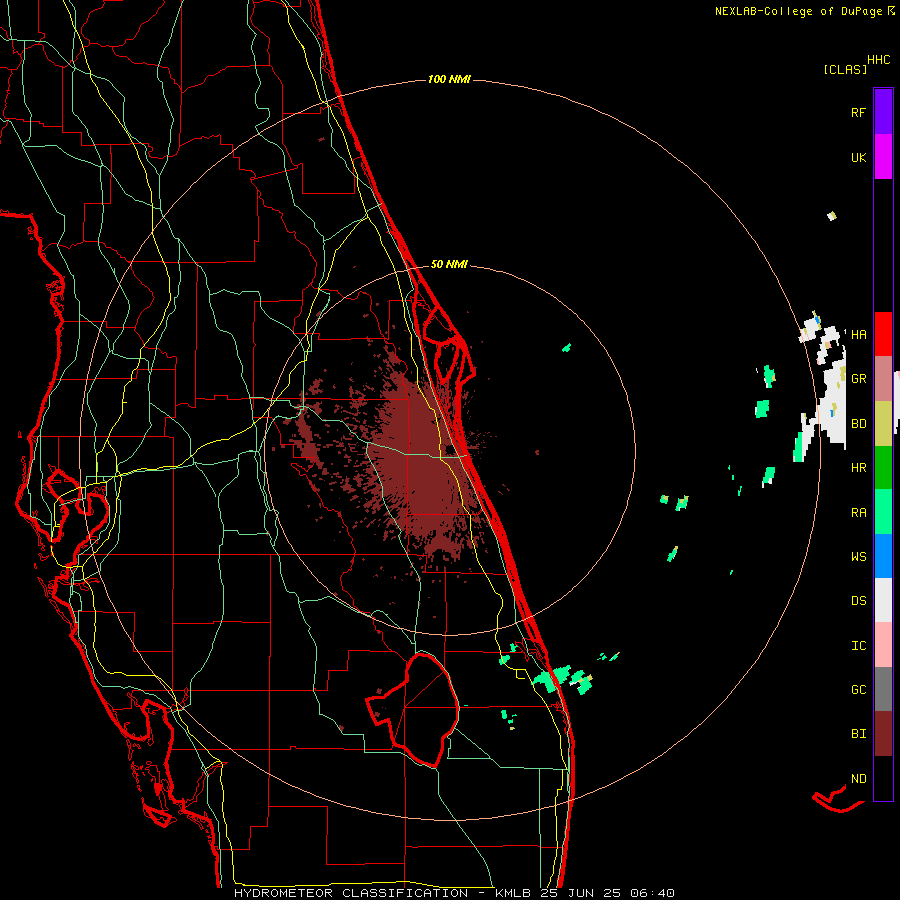Click the 'IC' legend label
900x900 pixels.
tap(858, 646)
